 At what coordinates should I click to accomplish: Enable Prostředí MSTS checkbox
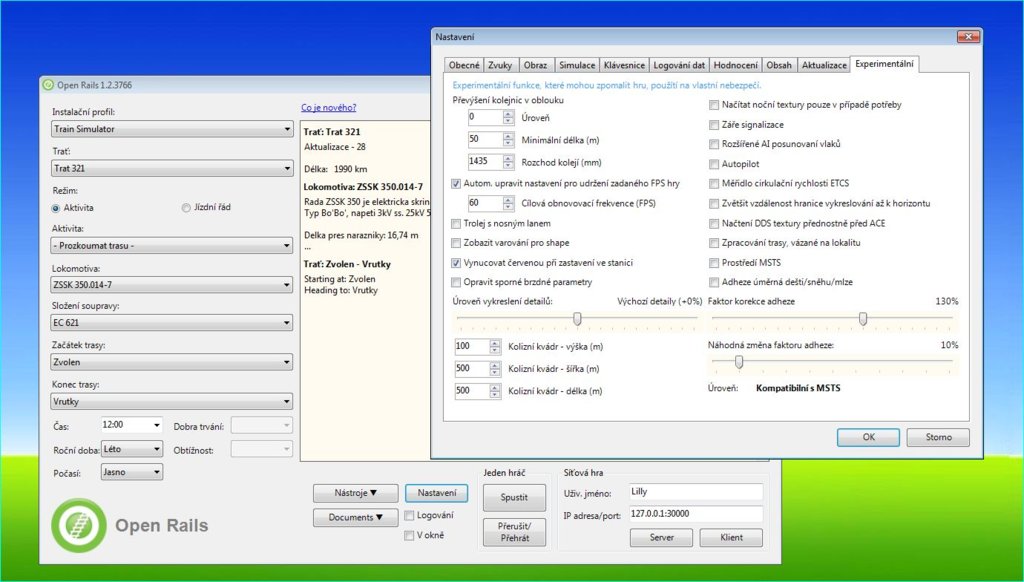[x=714, y=263]
